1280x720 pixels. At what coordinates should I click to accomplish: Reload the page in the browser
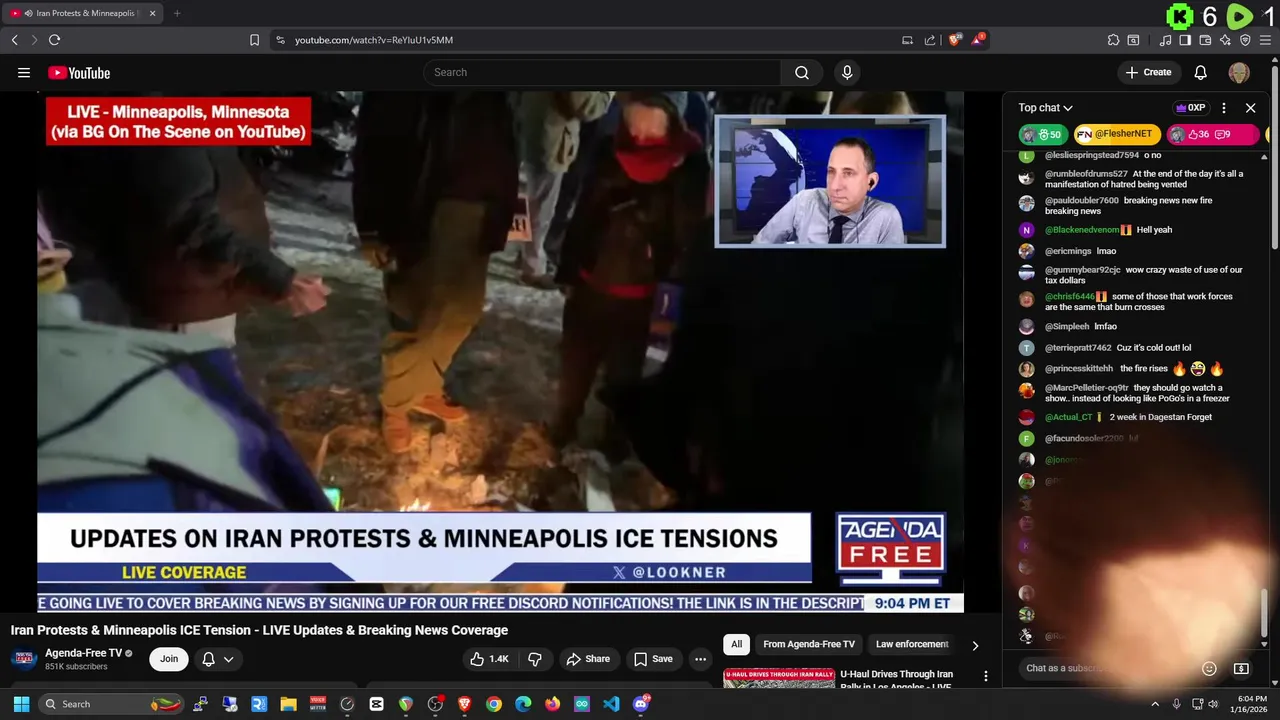tap(54, 40)
